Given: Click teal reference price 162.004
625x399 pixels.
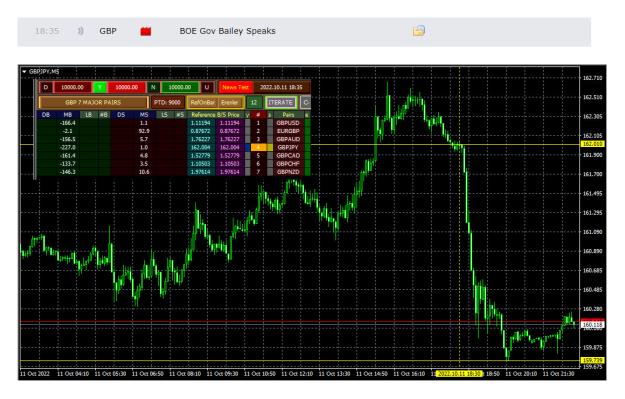Looking at the screenshot, I should point(200,147).
